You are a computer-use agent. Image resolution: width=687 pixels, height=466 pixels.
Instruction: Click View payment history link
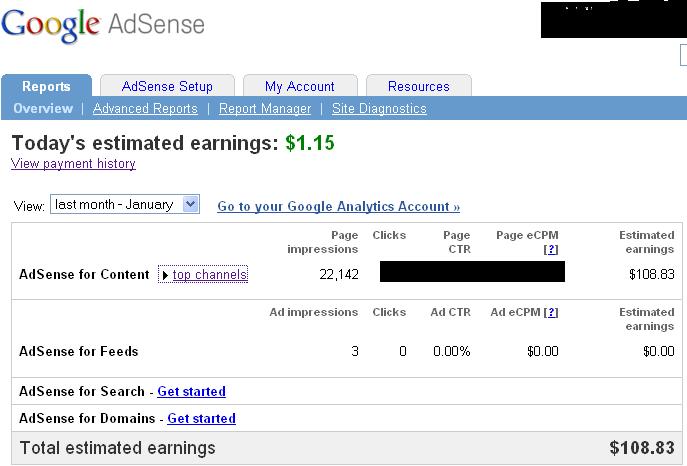(x=73, y=163)
